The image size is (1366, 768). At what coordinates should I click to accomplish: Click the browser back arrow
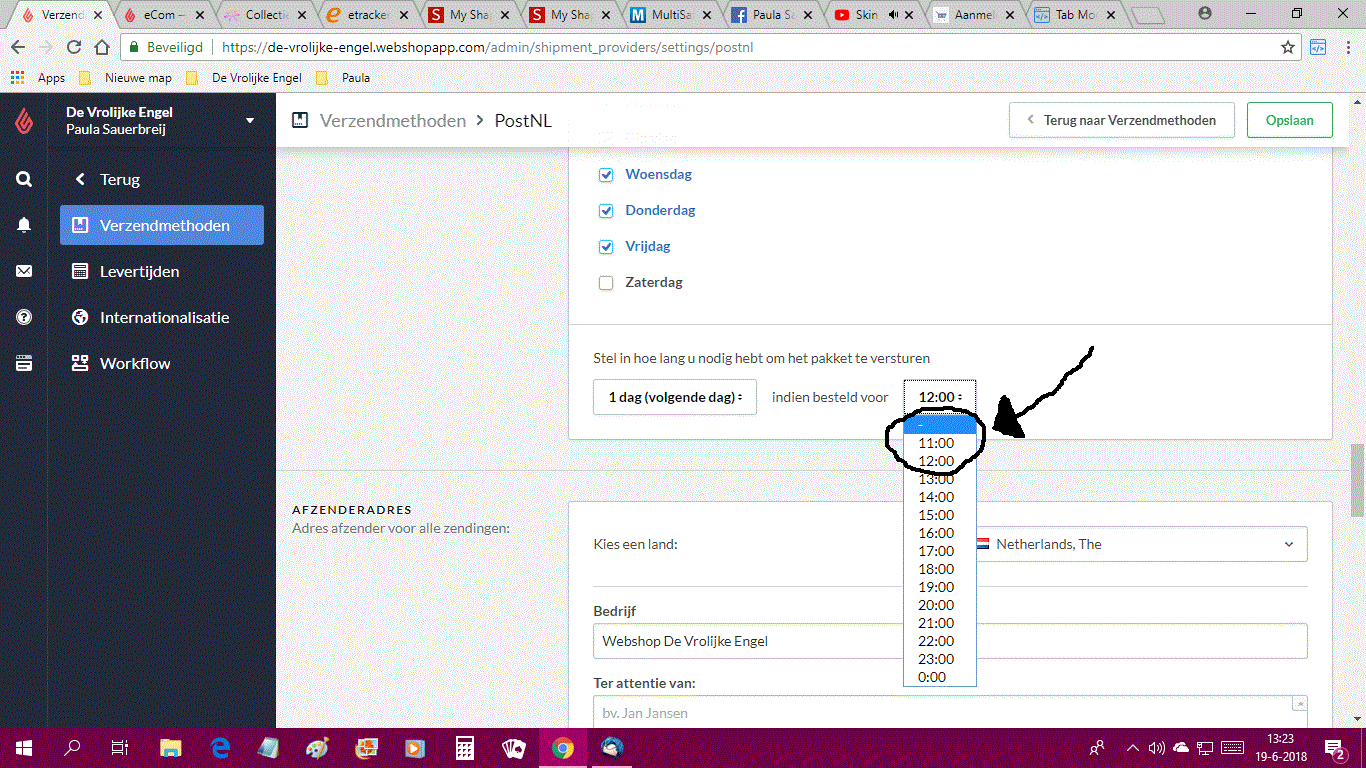pos(18,47)
